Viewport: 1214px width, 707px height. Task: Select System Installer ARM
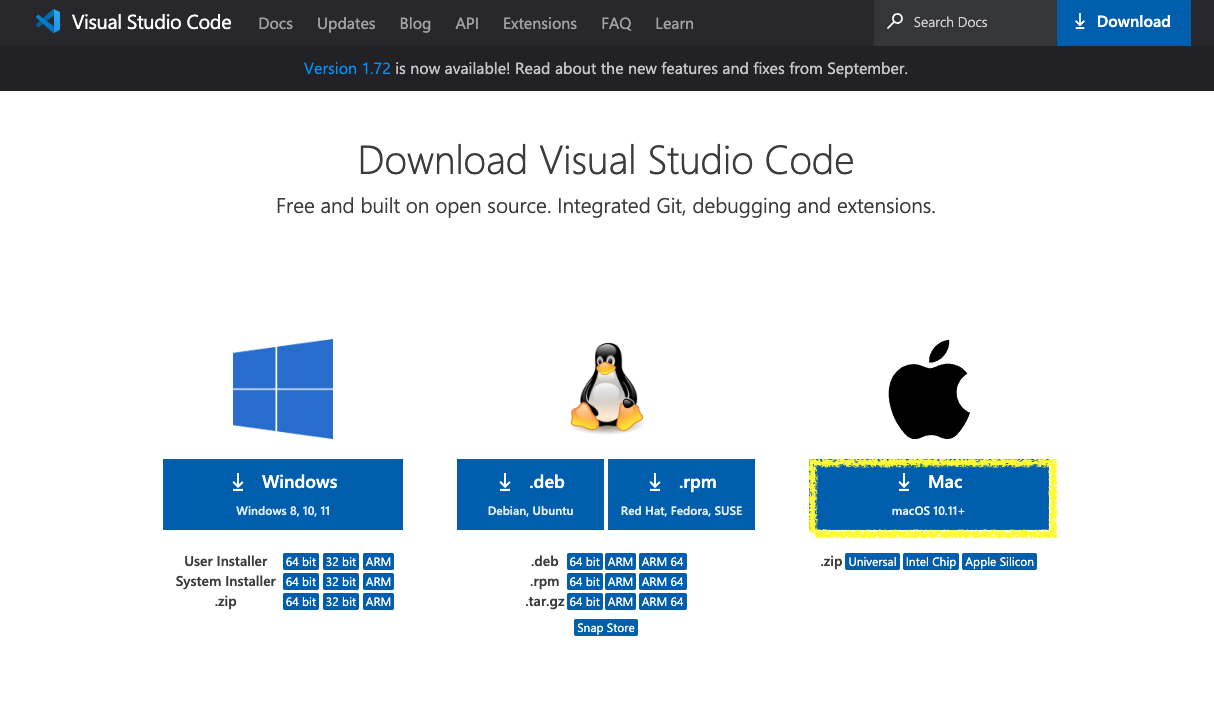(x=378, y=582)
